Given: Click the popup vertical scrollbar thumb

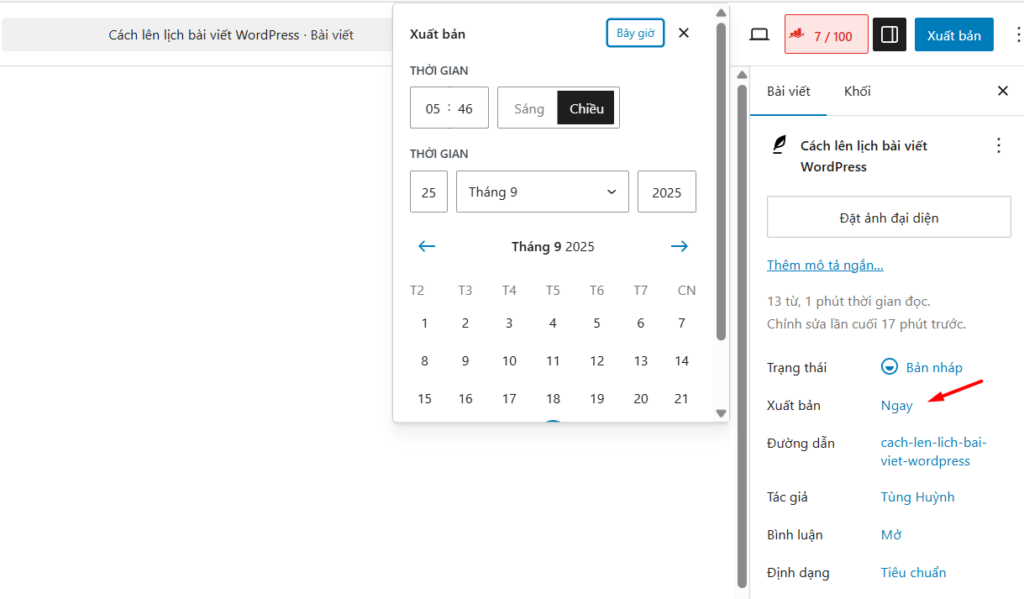Looking at the screenshot, I should 721,182.
